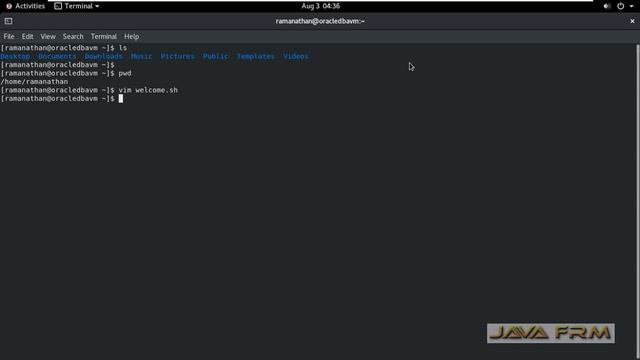Click the terminal window menu icon in title bar
The height and width of the screenshot is (360, 640).
pos(8,21)
